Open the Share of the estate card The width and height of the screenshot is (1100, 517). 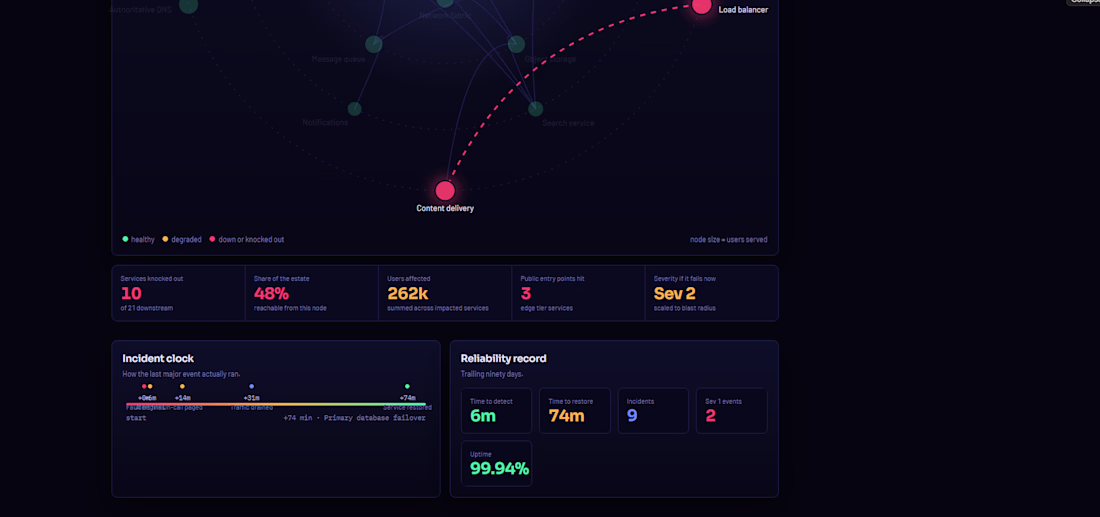pos(312,293)
